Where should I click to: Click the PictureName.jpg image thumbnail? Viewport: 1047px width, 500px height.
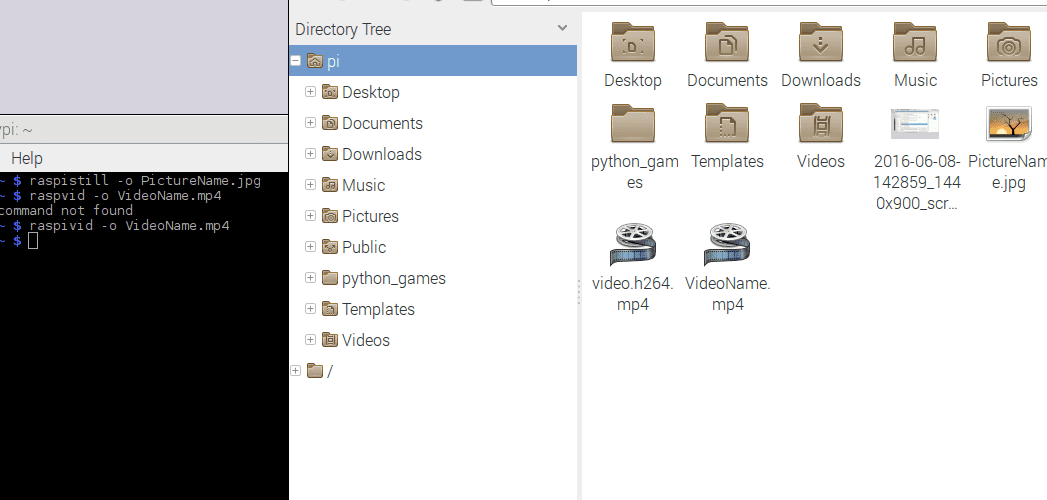pyautogui.click(x=1010, y=125)
